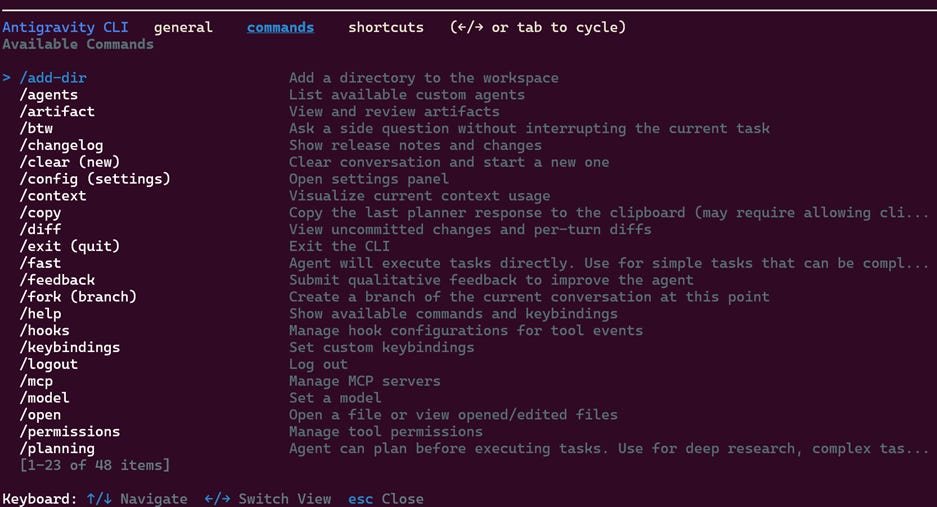Select the /artifact command
Viewport: 937px width, 507px height.
pos(57,111)
